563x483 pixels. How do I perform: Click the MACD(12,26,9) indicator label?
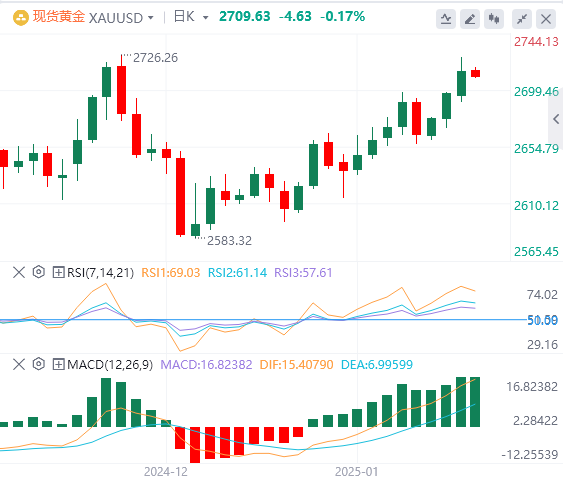(x=110, y=365)
